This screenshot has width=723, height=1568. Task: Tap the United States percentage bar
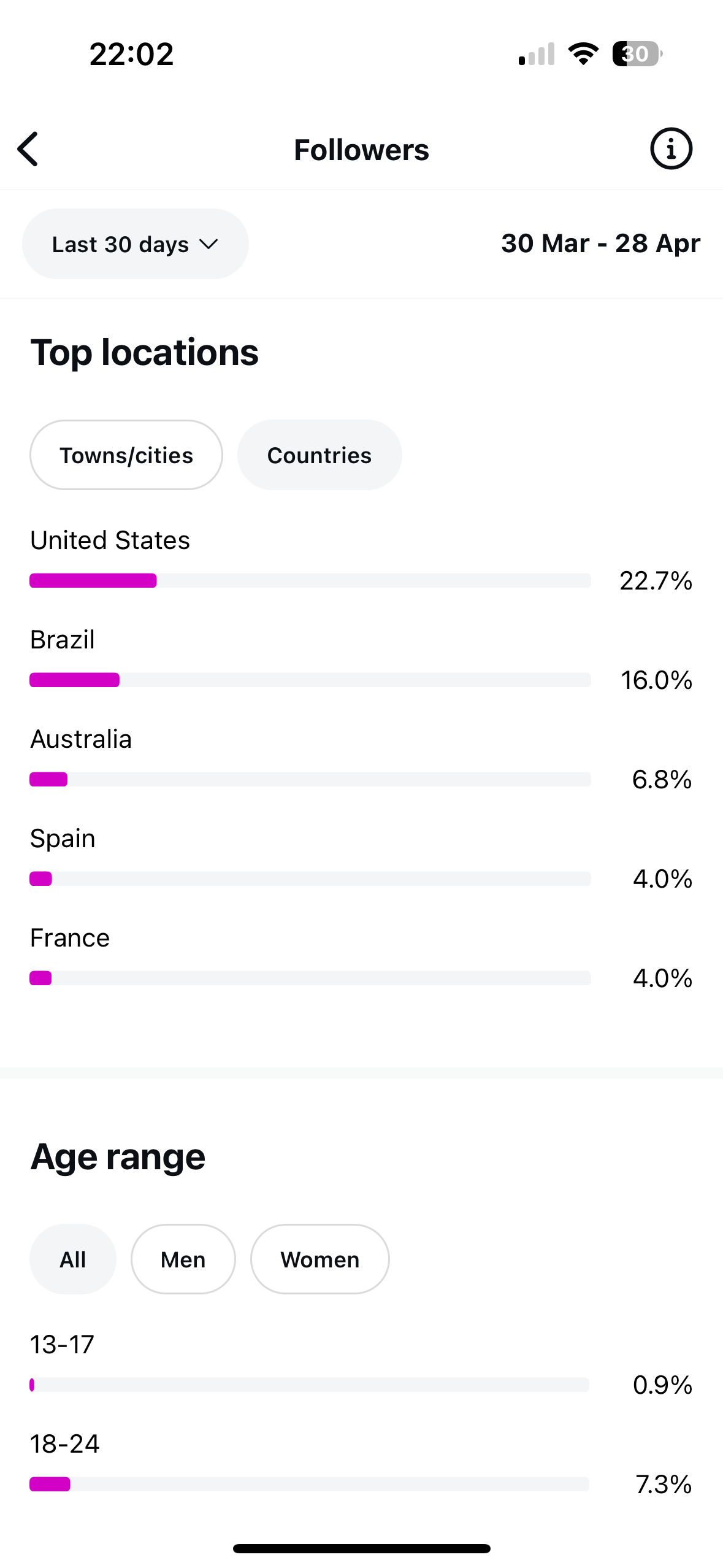310,580
